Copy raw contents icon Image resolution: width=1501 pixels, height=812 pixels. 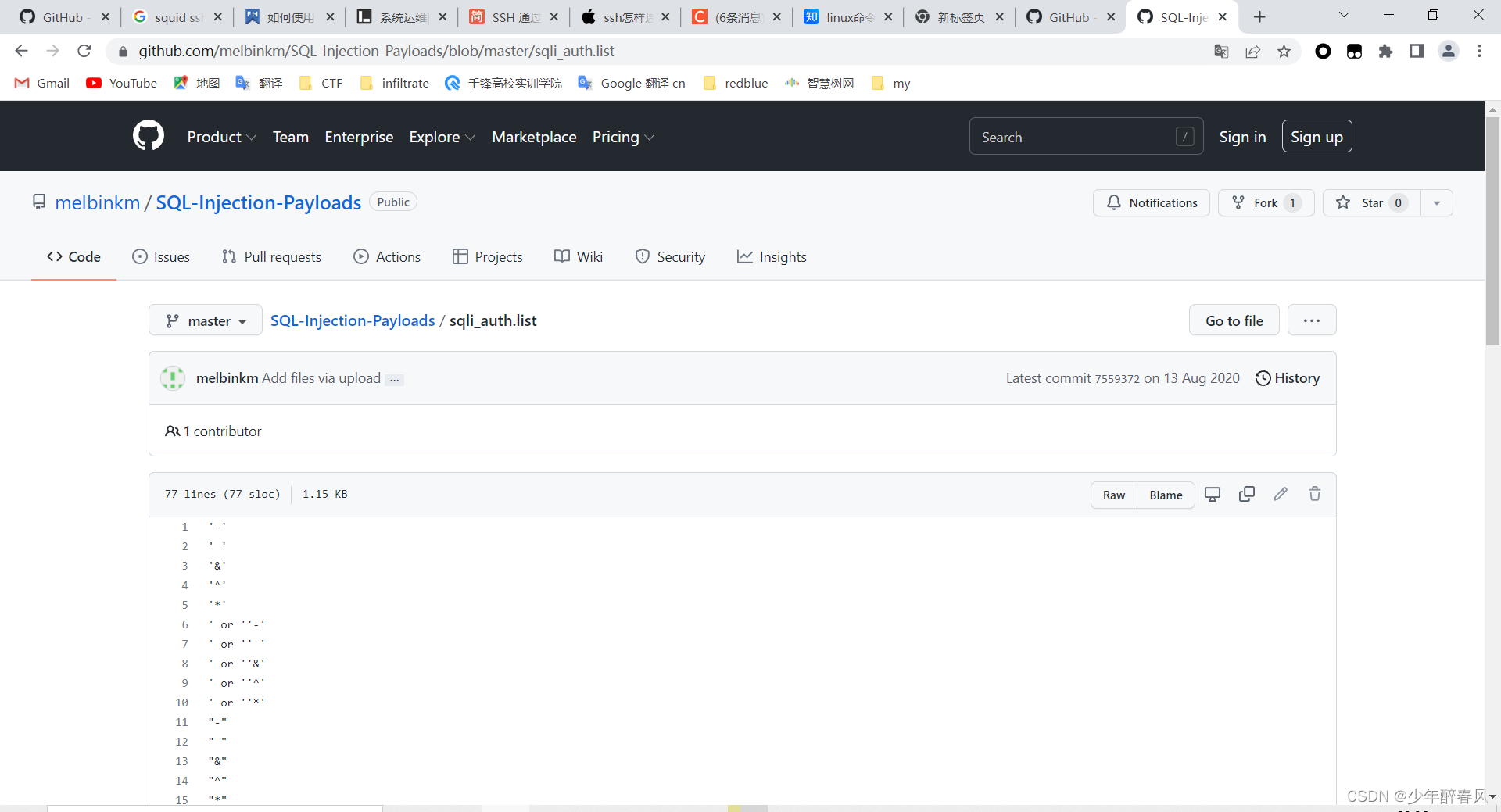click(1247, 494)
